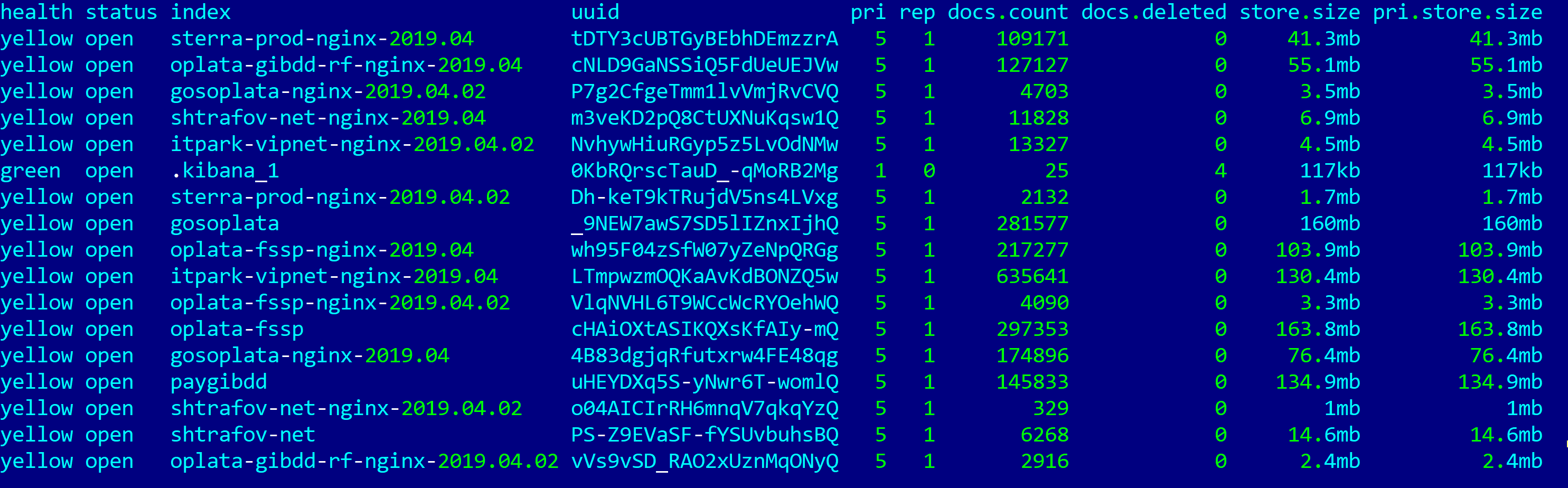This screenshot has height=488, width=1568.
Task: Click uuid wh95F04zSfW07yZeNpQRGg
Action: coord(705,250)
